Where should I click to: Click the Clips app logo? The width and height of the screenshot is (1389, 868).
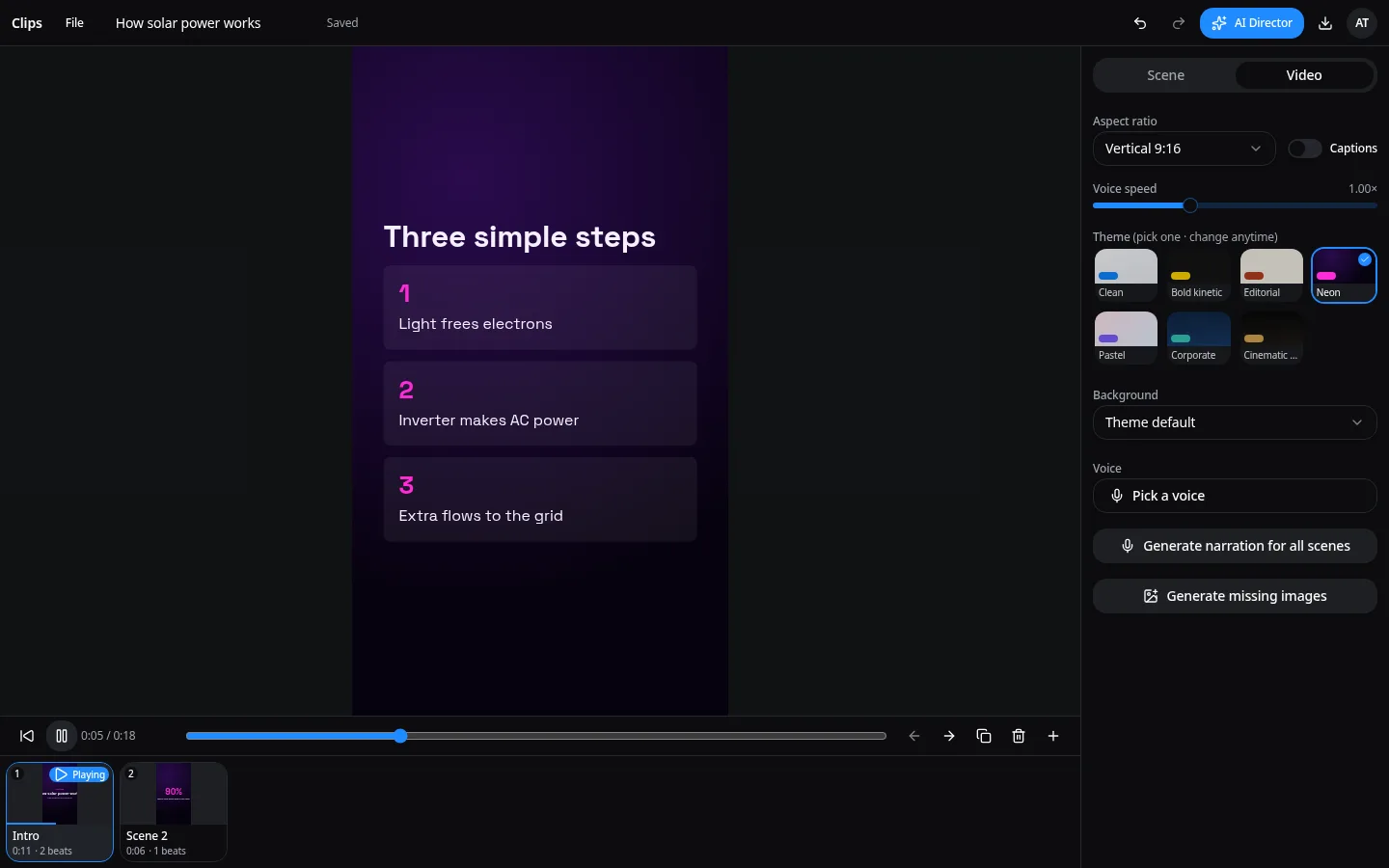[27, 23]
